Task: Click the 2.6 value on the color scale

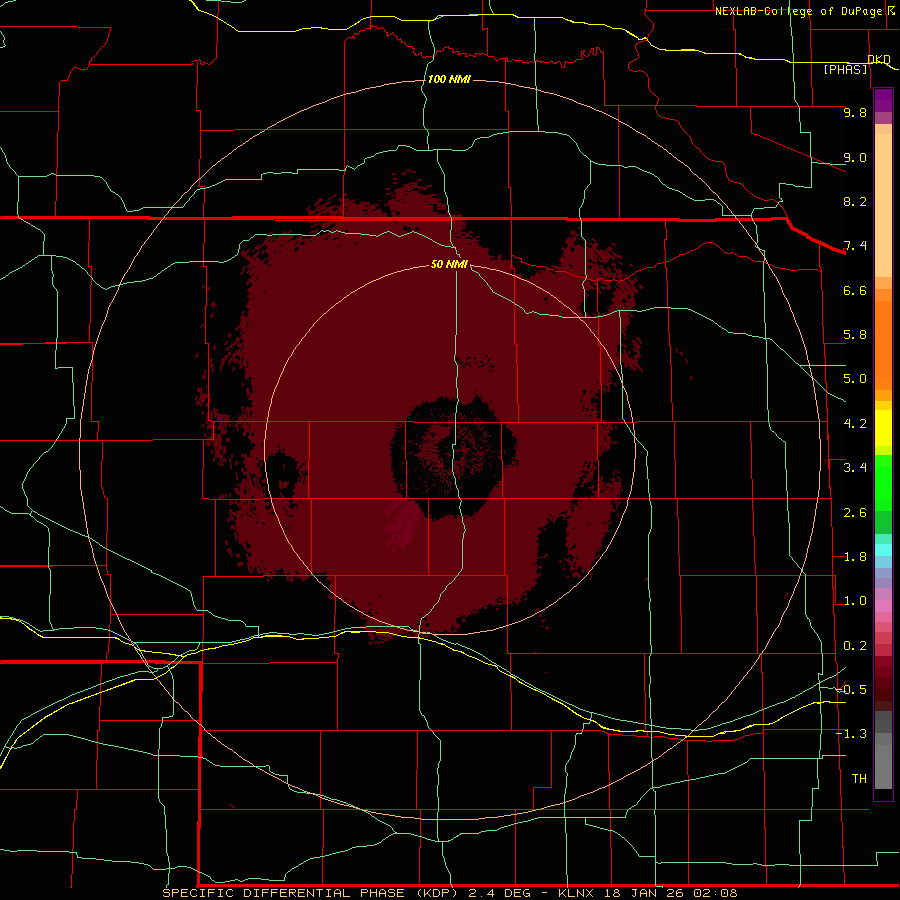Action: [x=855, y=513]
